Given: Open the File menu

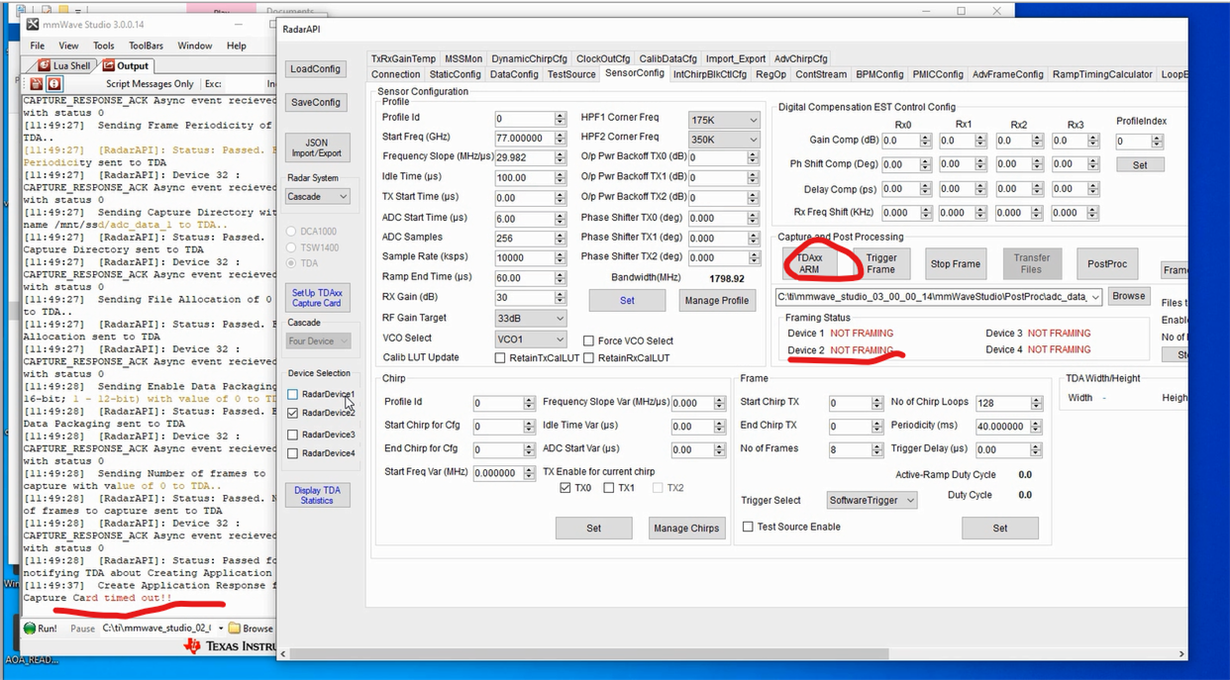Looking at the screenshot, I should click(x=37, y=45).
